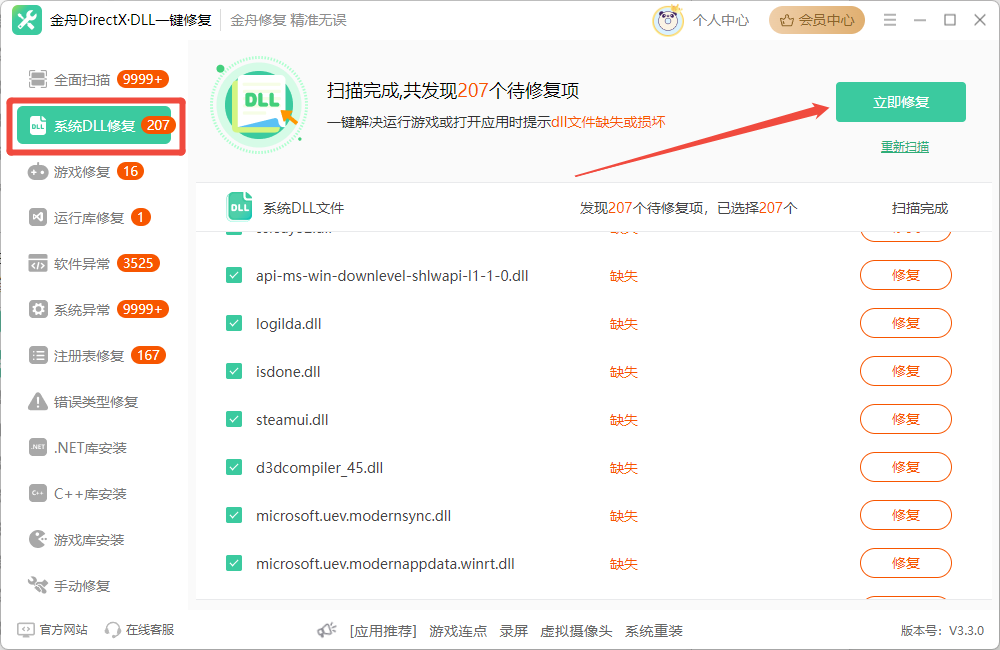Uncheck the steamui.dll checkbox

pos(234,419)
